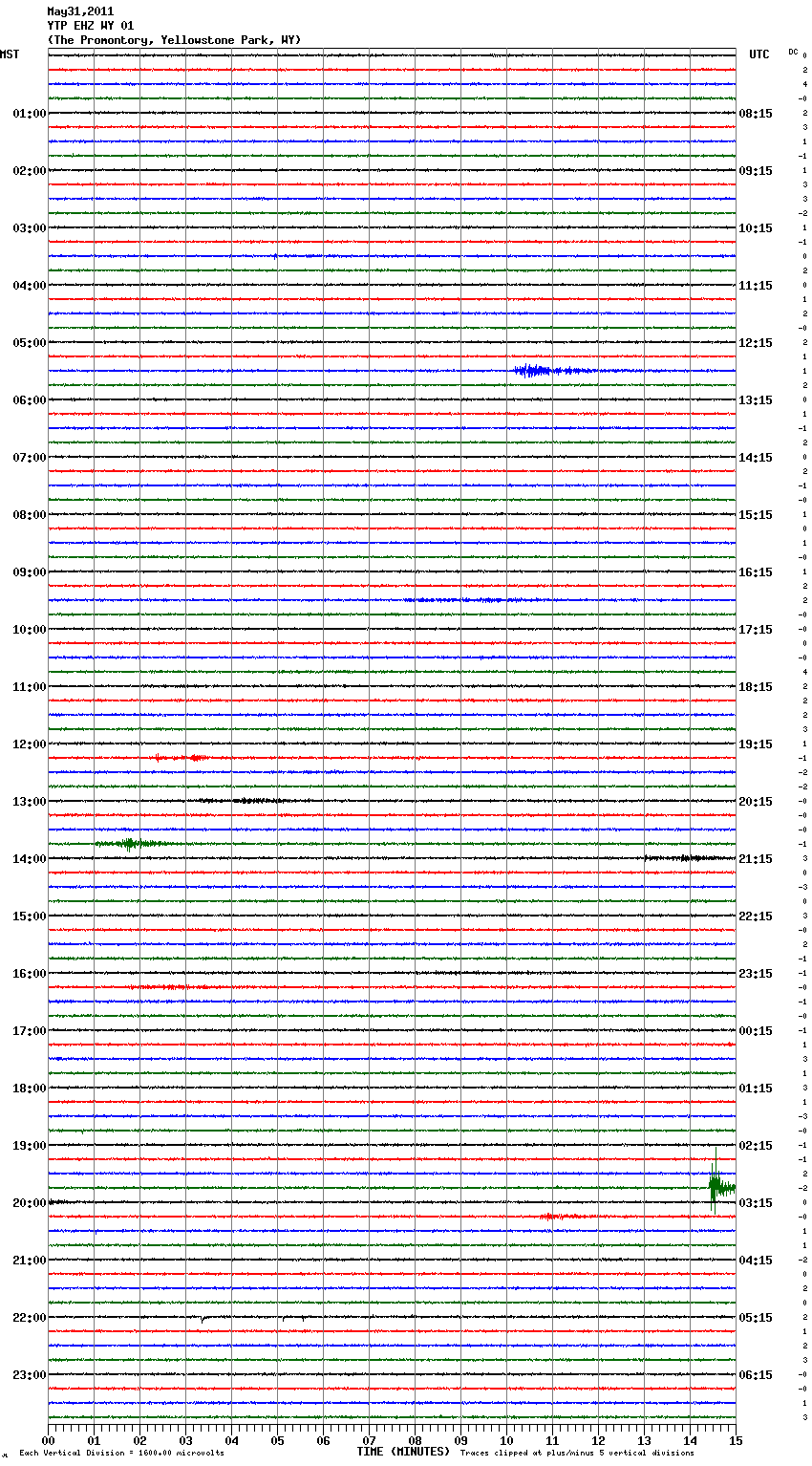This screenshot has width=812, height=1466.
Task: Click the 20:15 UTC time label
Action: pos(756,802)
